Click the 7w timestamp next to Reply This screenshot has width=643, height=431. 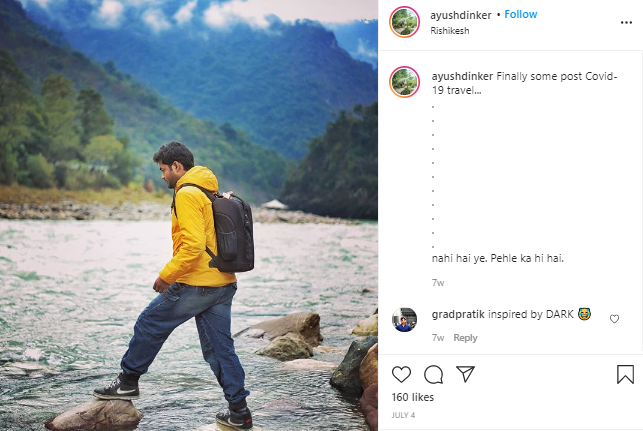tap(437, 338)
